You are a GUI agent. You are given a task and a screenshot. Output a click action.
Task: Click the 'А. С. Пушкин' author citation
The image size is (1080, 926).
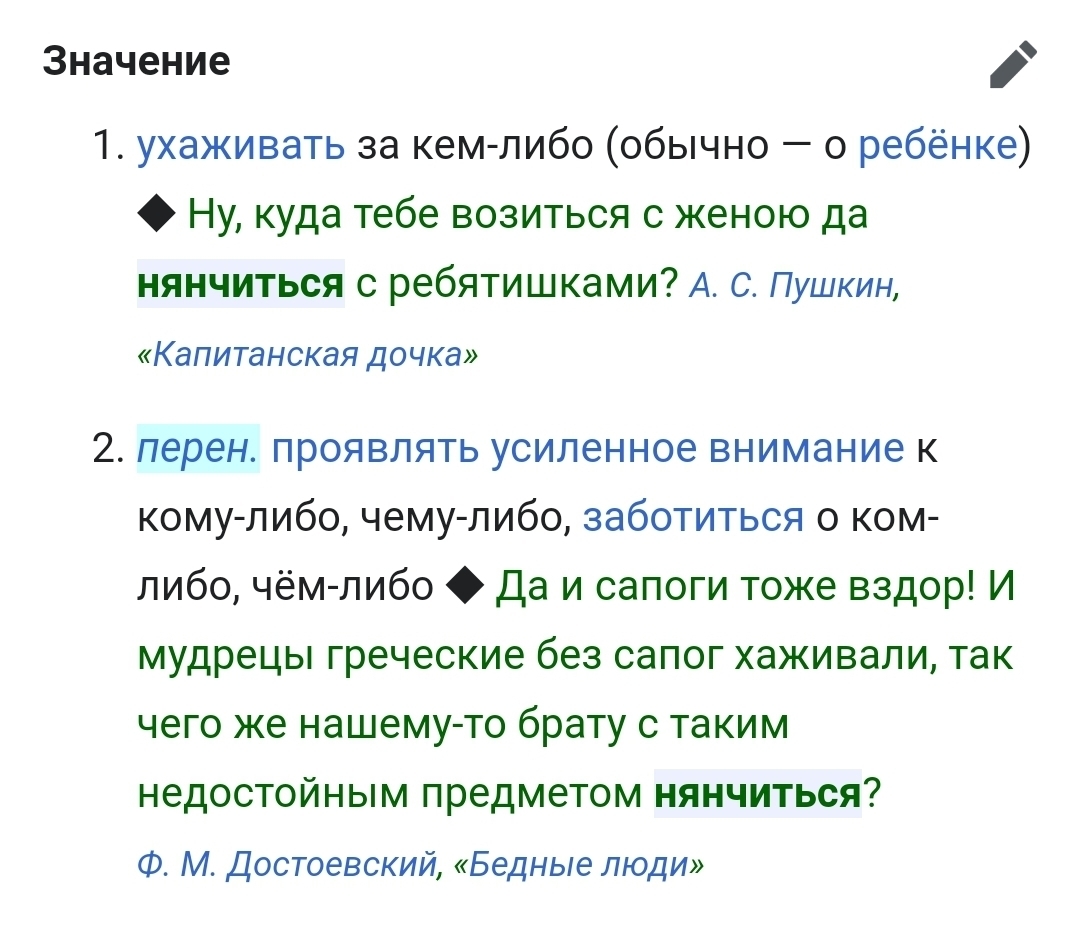794,287
